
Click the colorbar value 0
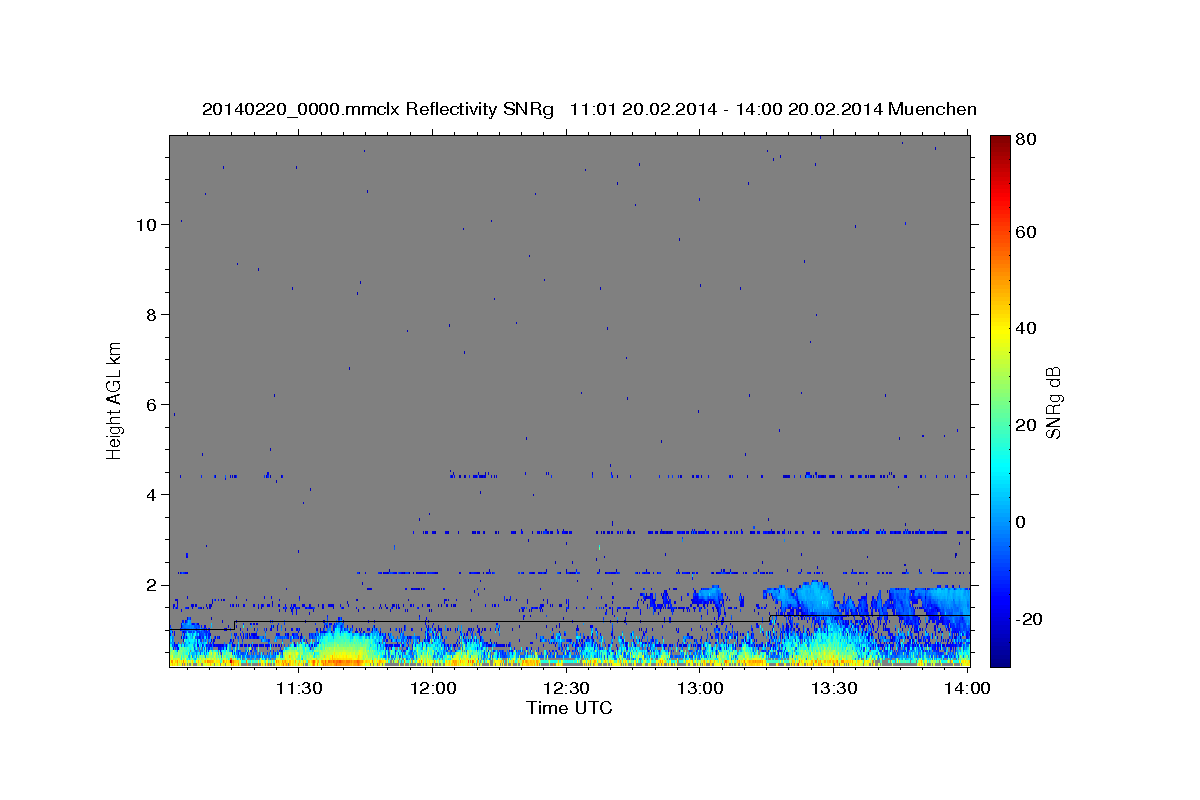(x=1021, y=522)
